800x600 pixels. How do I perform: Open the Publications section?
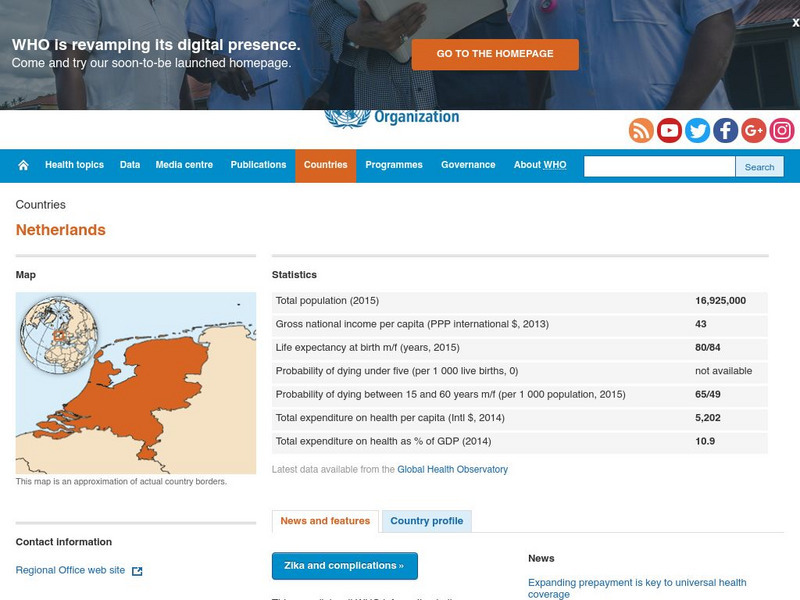258,164
